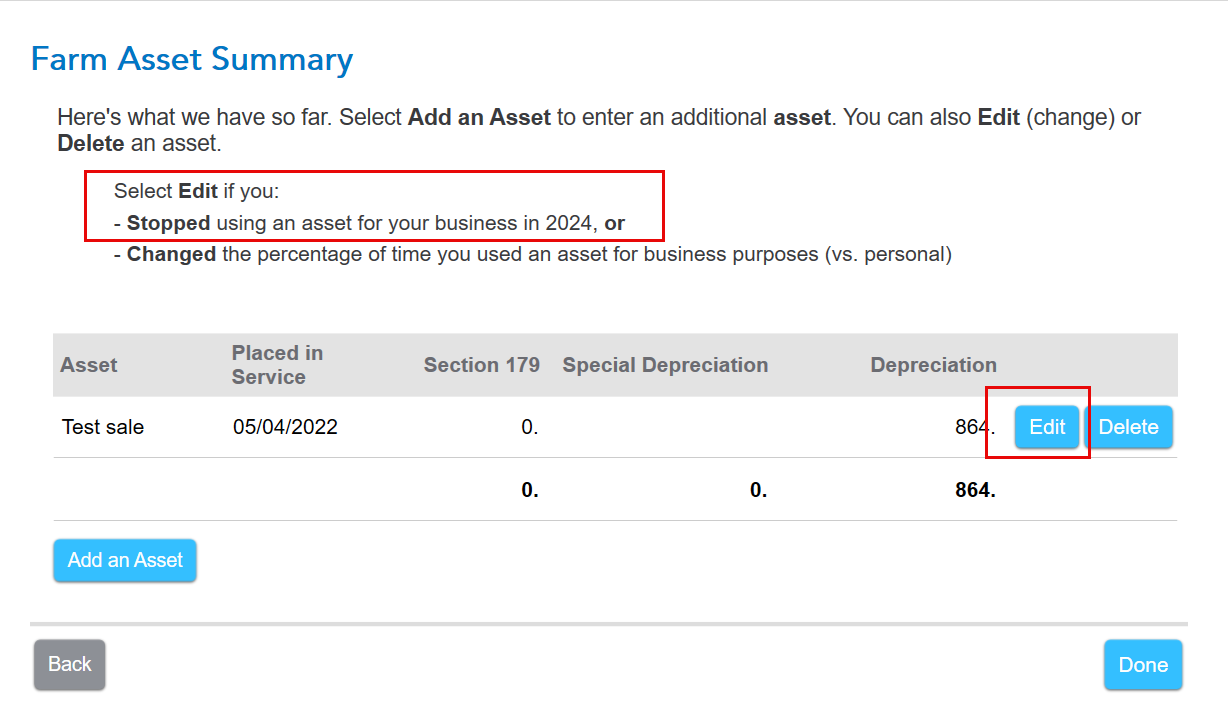The image size is (1228, 714).
Task: Click the bold total depreciation 864.
Action: 974,490
